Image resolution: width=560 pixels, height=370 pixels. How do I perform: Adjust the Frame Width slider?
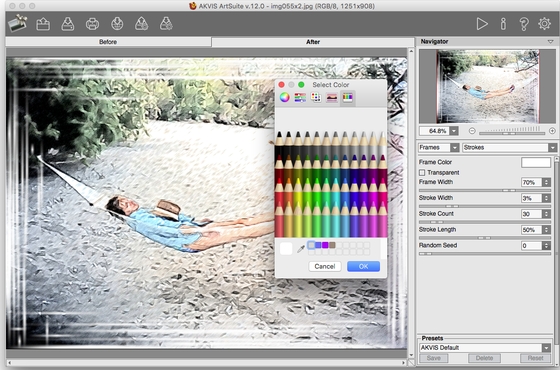coord(485,190)
